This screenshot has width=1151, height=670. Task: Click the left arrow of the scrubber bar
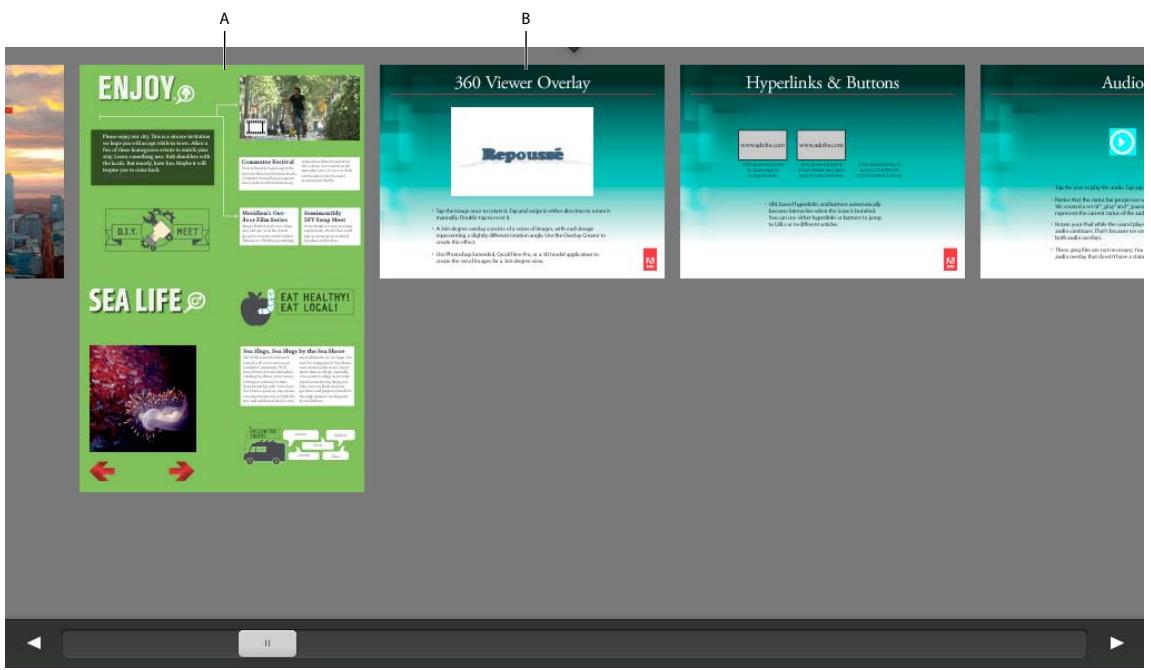tap(34, 643)
